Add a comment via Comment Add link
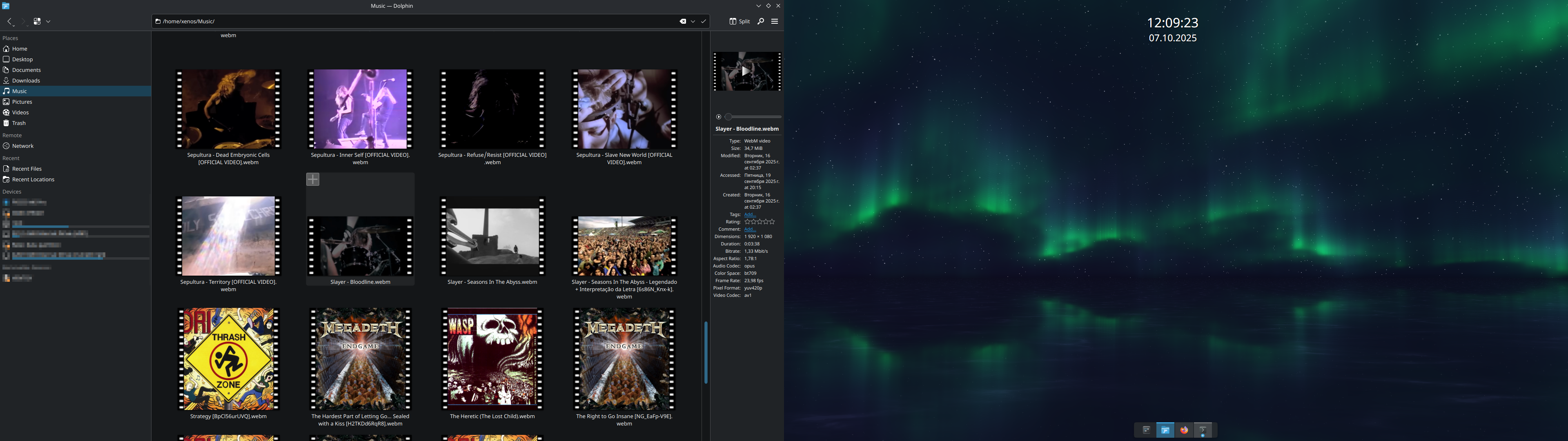 point(749,229)
